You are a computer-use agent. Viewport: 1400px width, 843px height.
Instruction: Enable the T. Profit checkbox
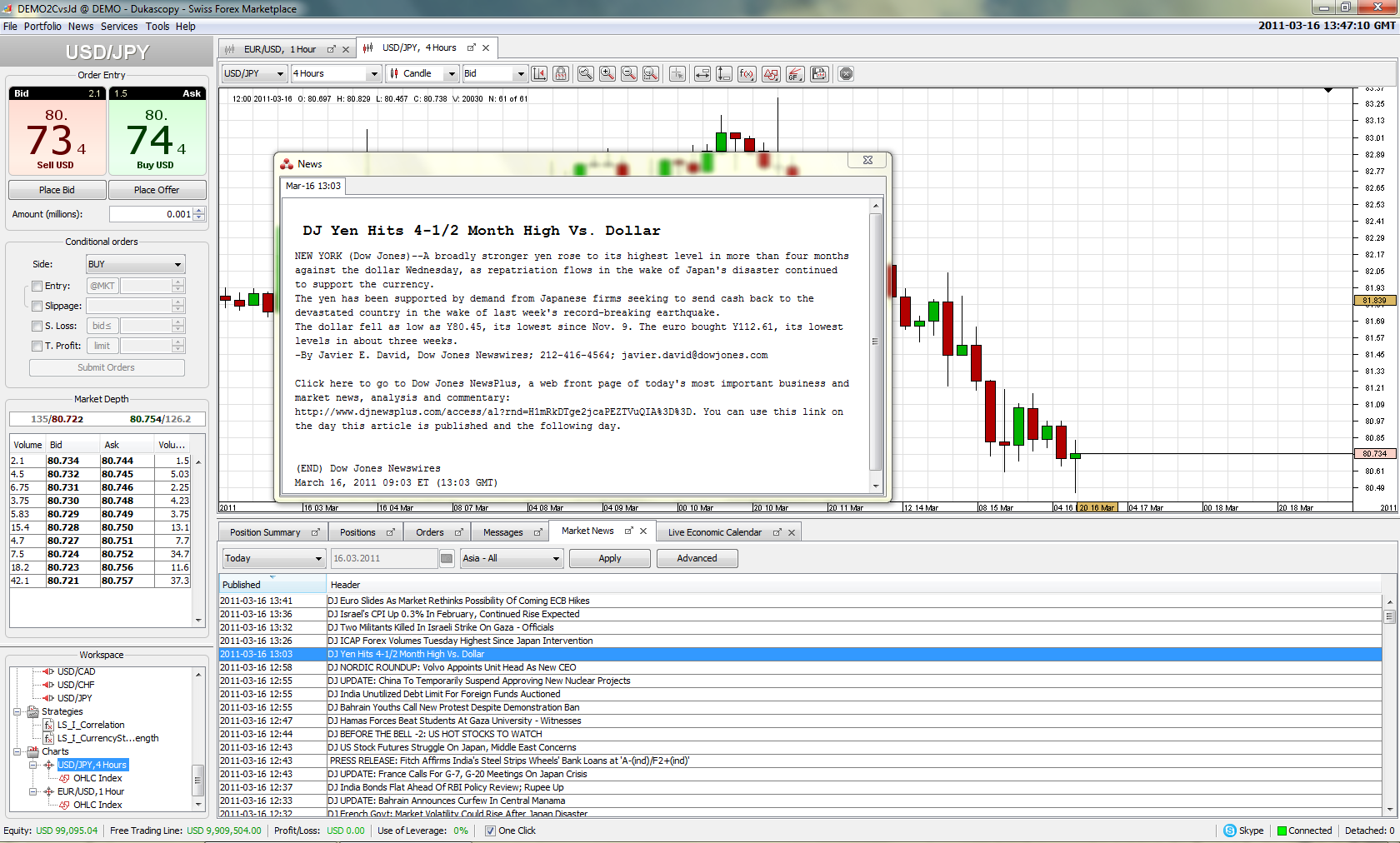tap(37, 346)
